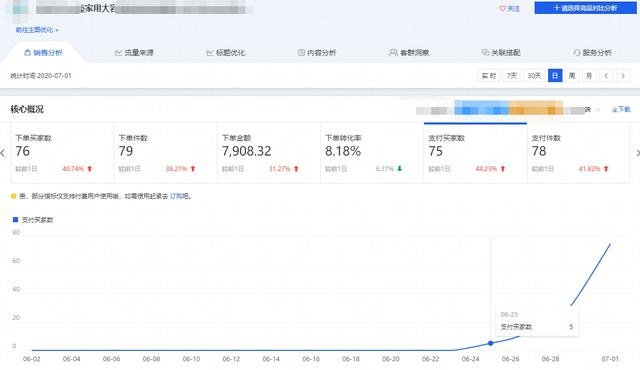The width and height of the screenshot is (640, 370).
Task: Click the 8.18% conversion rate value
Action: point(343,151)
